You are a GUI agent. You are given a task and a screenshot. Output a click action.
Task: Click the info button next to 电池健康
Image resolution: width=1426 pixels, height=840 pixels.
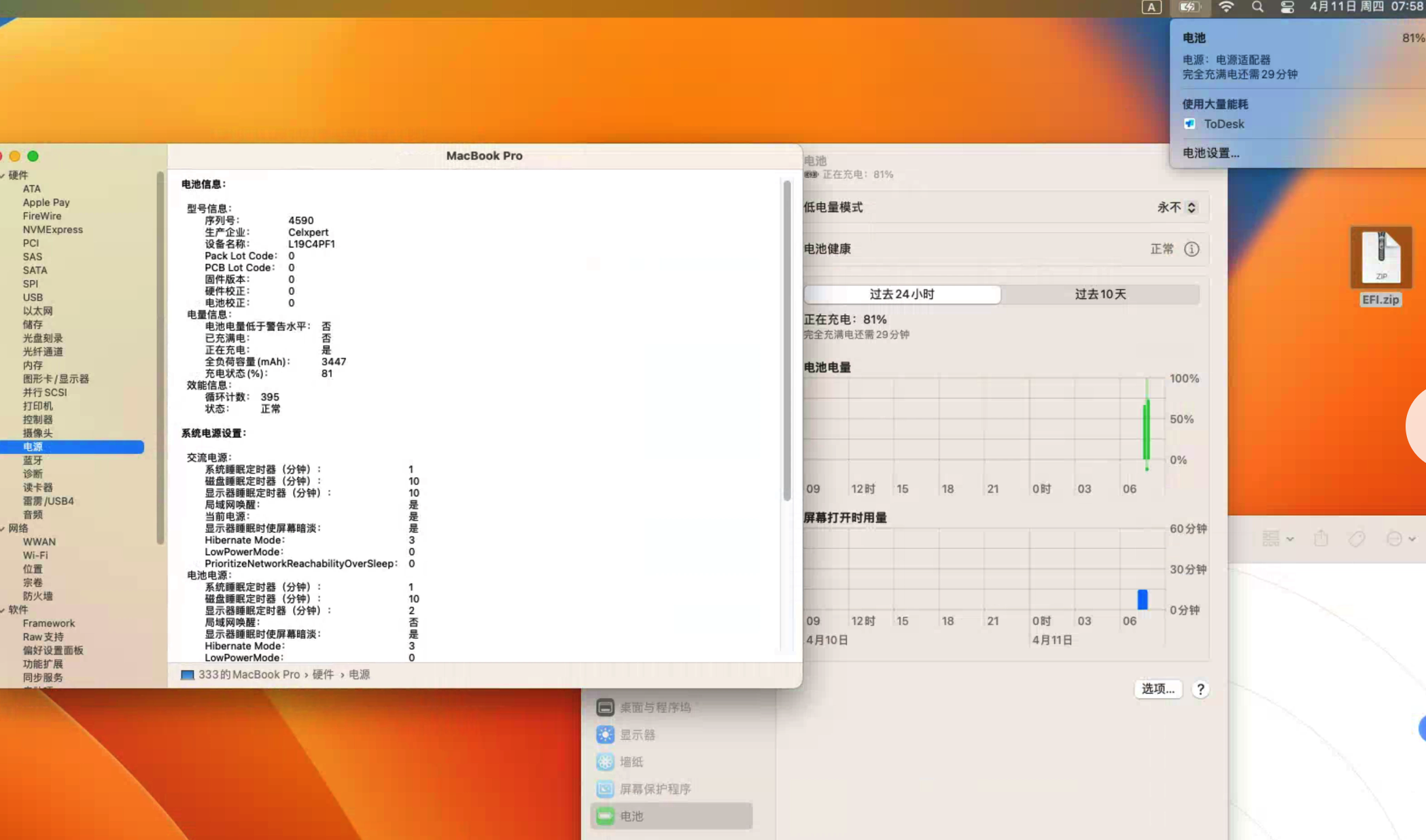1191,249
